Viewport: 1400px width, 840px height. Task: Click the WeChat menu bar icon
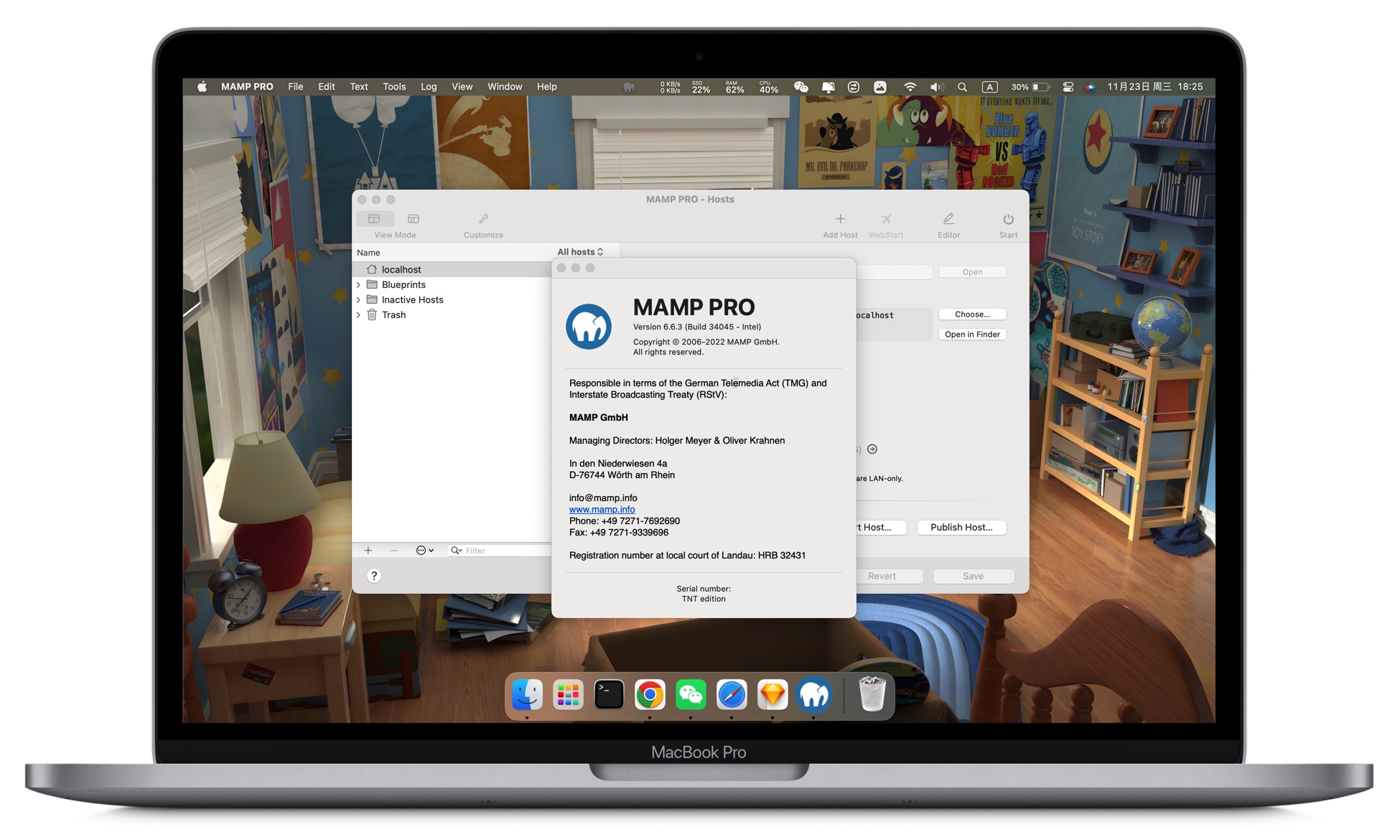coord(801,87)
